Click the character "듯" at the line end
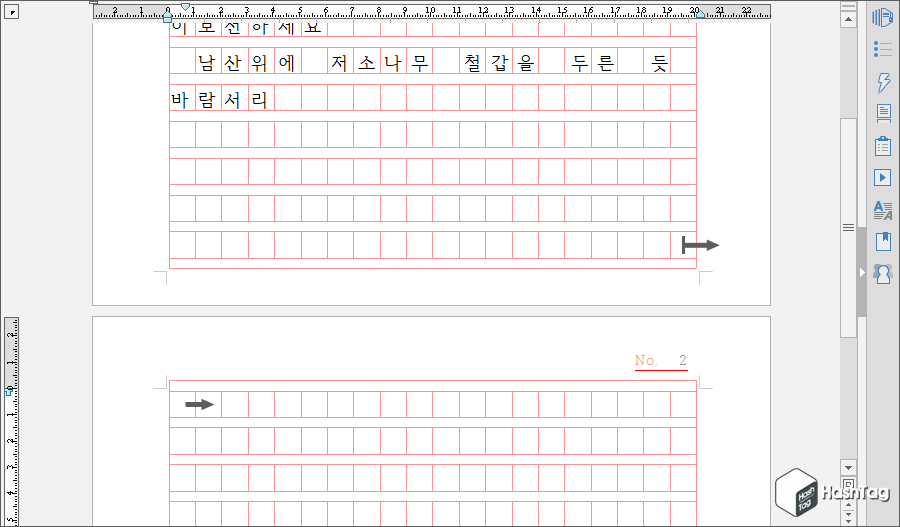This screenshot has height=527, width=900. point(660,62)
